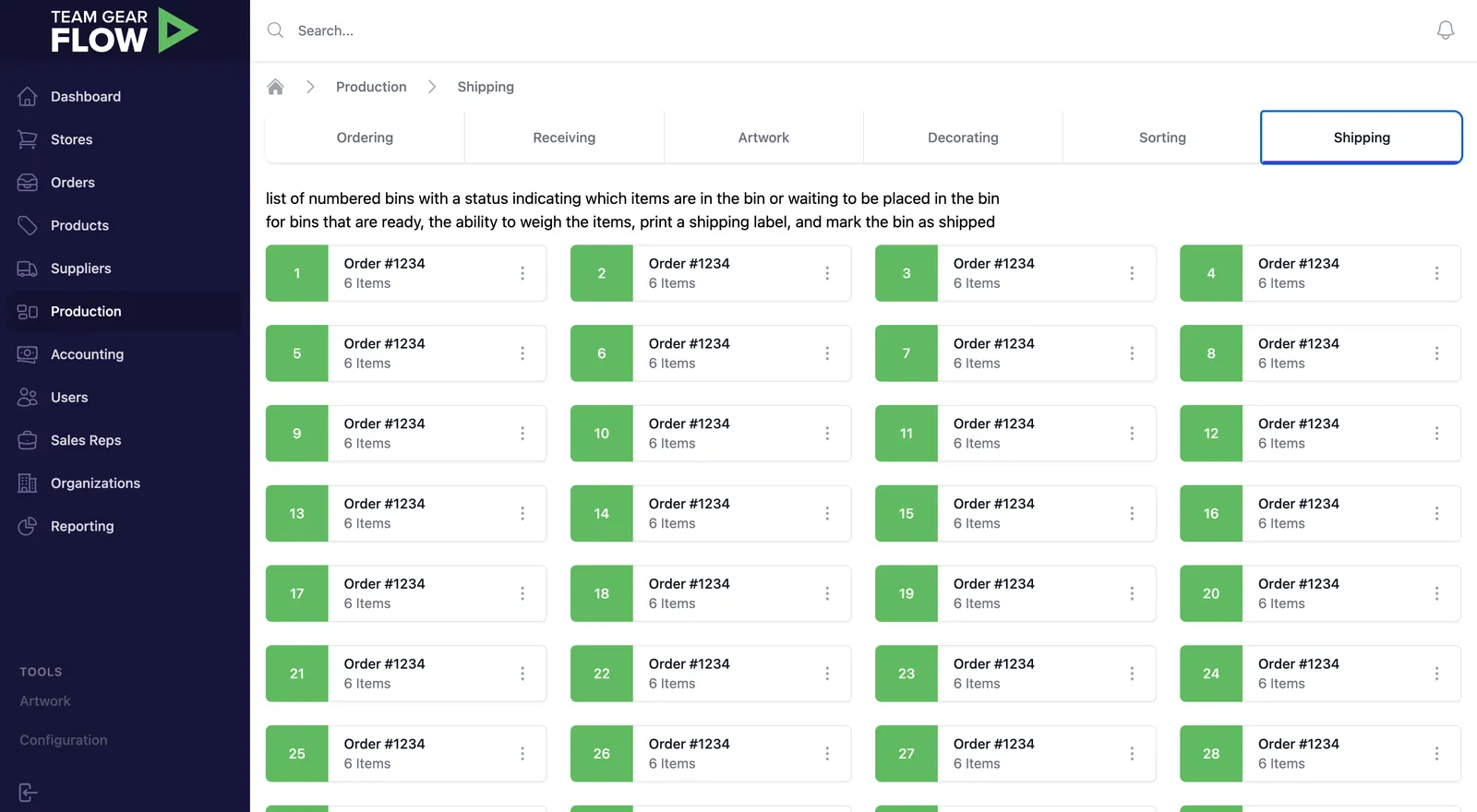Open options menu for bin 2
Viewport: 1477px width, 812px height.
pos(827,273)
